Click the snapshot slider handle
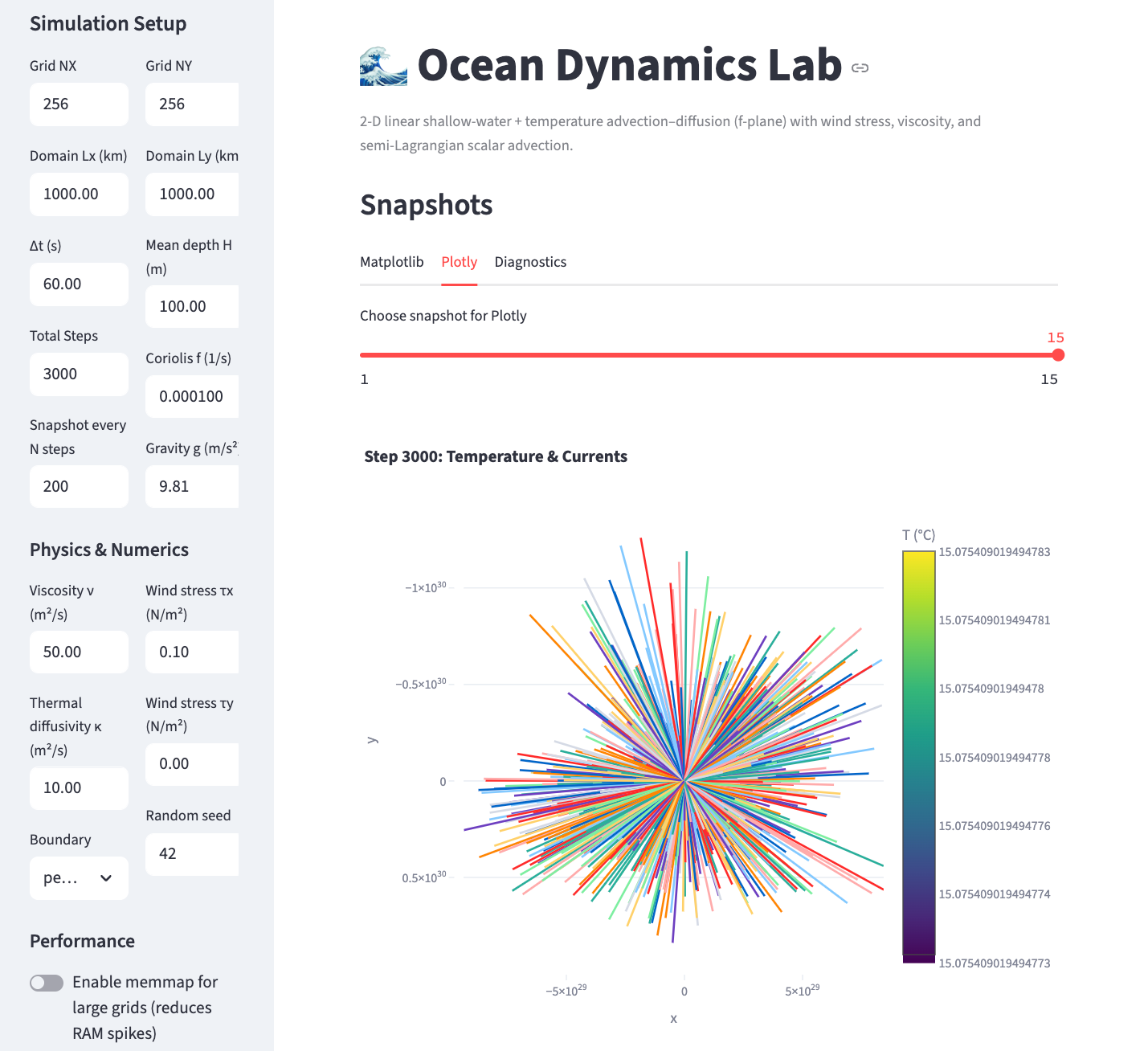 click(1057, 355)
